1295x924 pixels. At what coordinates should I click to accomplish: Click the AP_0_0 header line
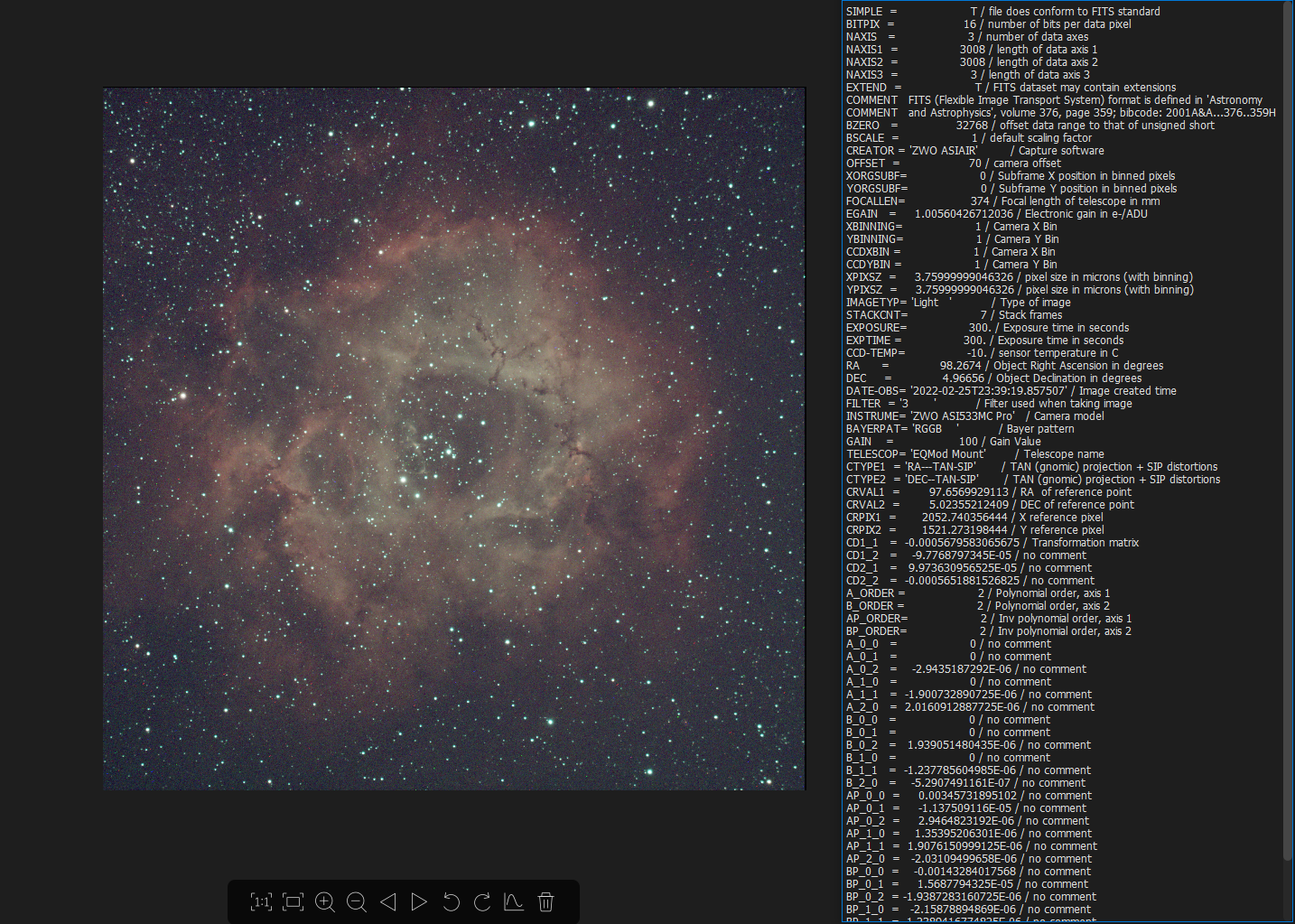(x=969, y=796)
